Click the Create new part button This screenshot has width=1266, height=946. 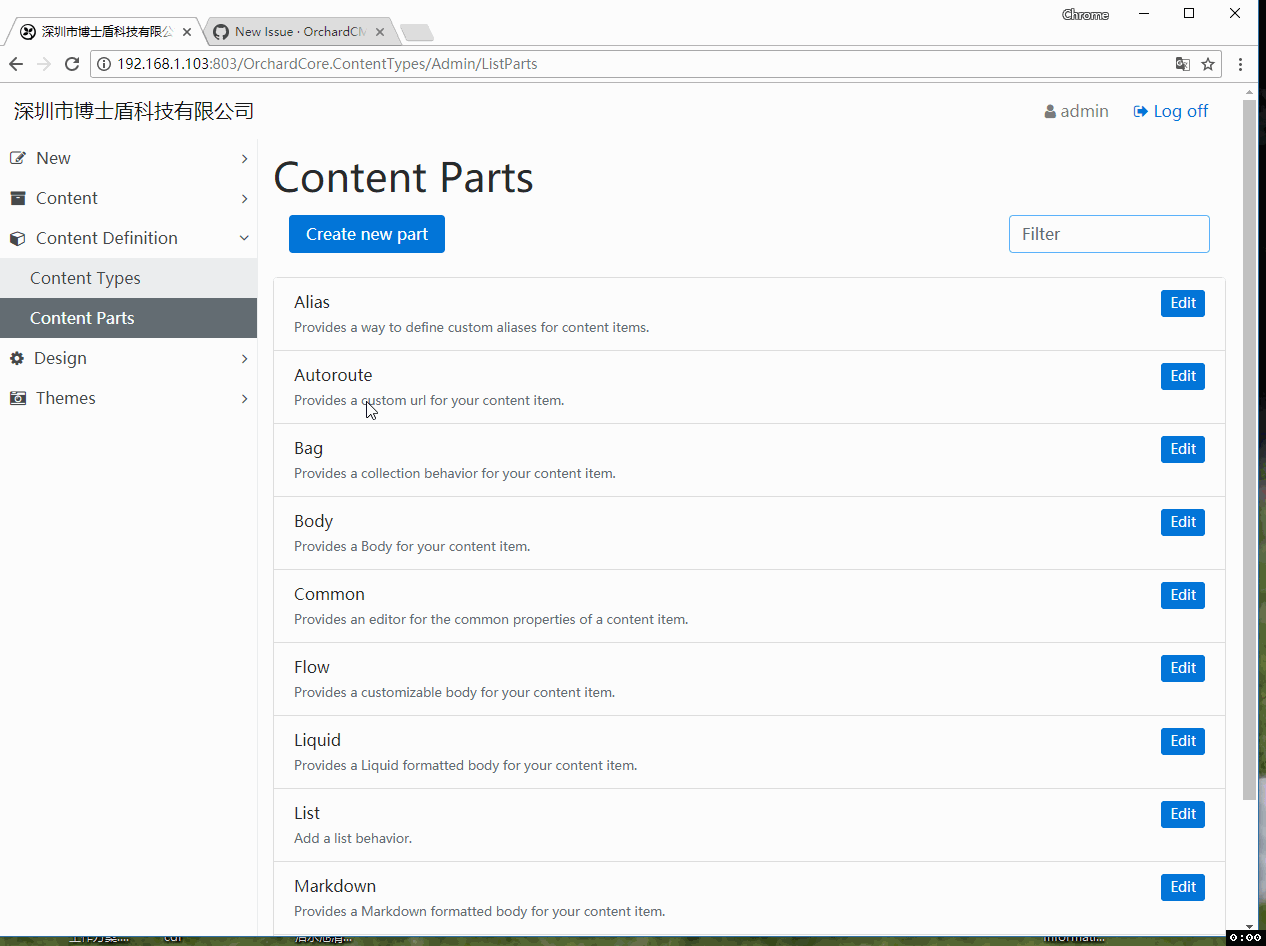[x=367, y=234]
